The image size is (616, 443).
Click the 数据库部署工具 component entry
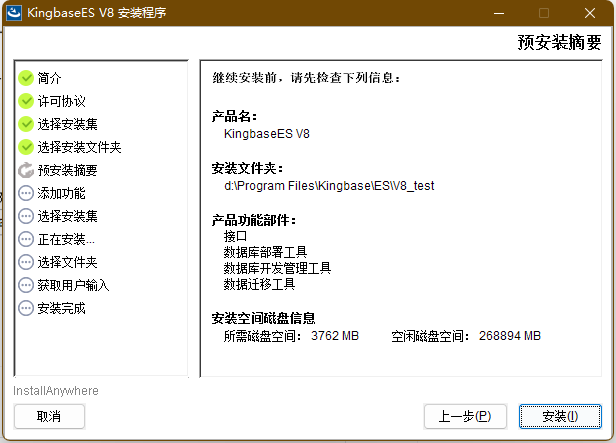(265, 252)
